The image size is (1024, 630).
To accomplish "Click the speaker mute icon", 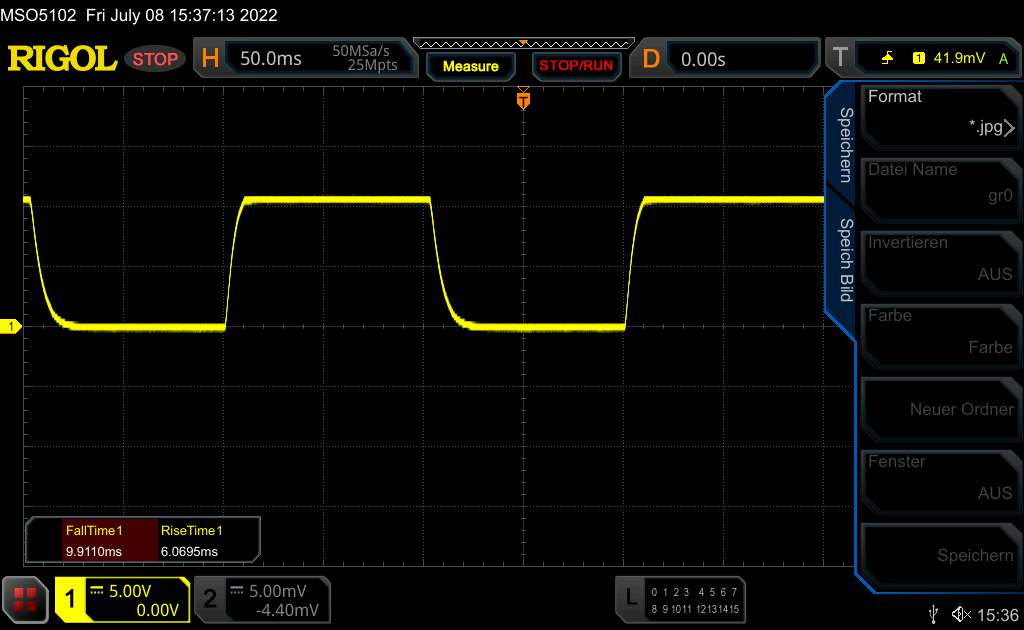I will [x=961, y=614].
